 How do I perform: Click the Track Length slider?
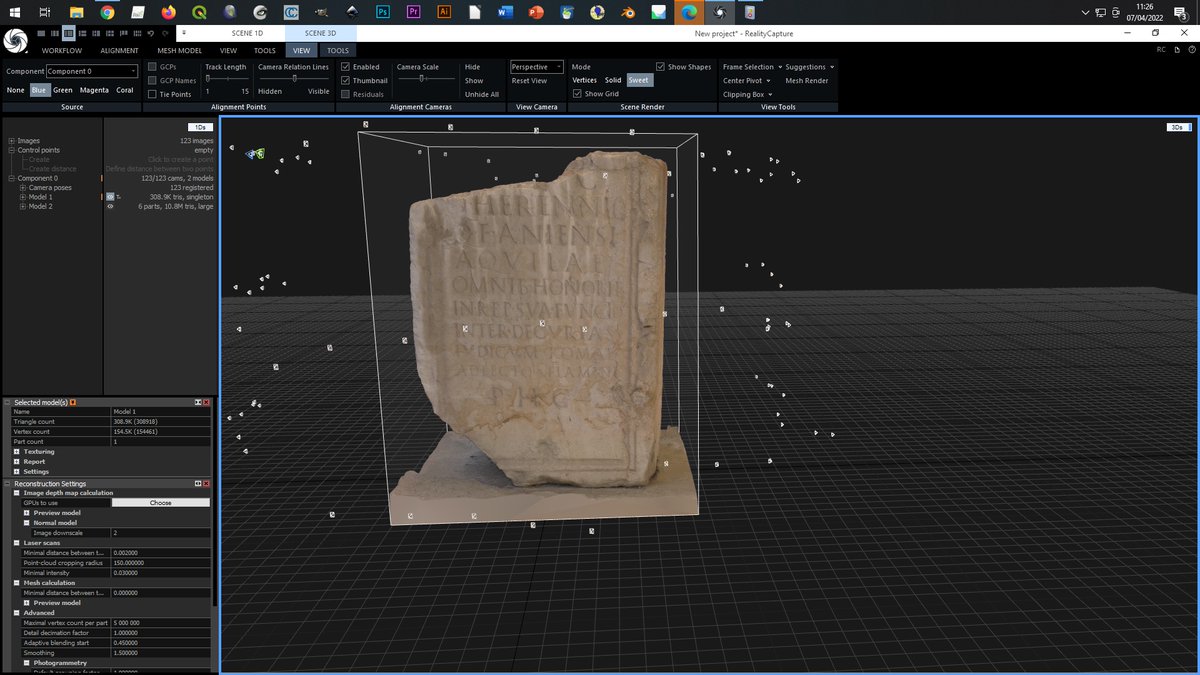[x=226, y=79]
